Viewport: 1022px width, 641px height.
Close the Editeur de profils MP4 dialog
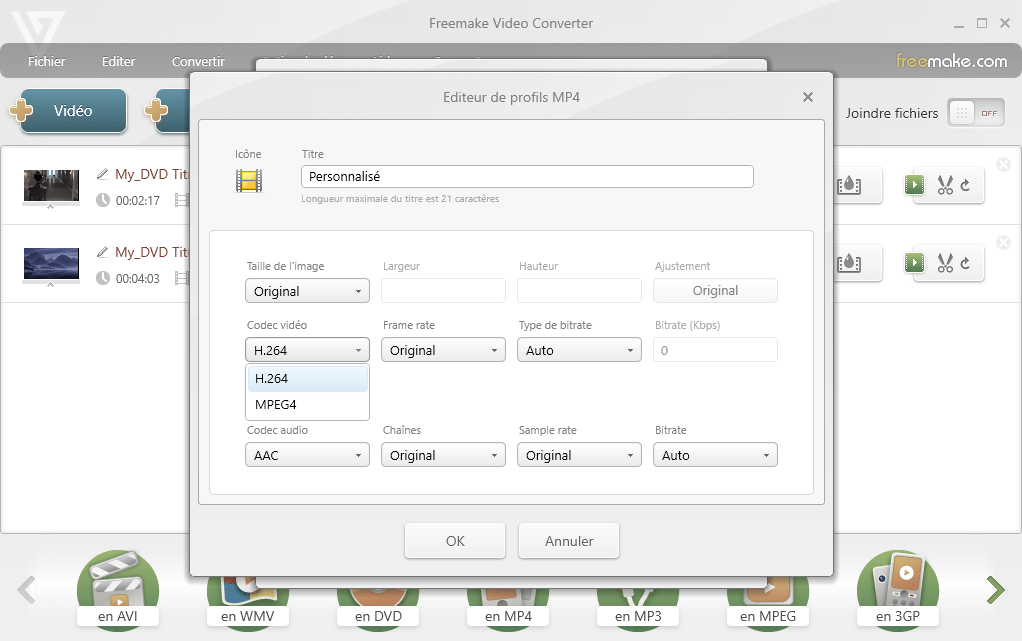pyautogui.click(x=808, y=97)
